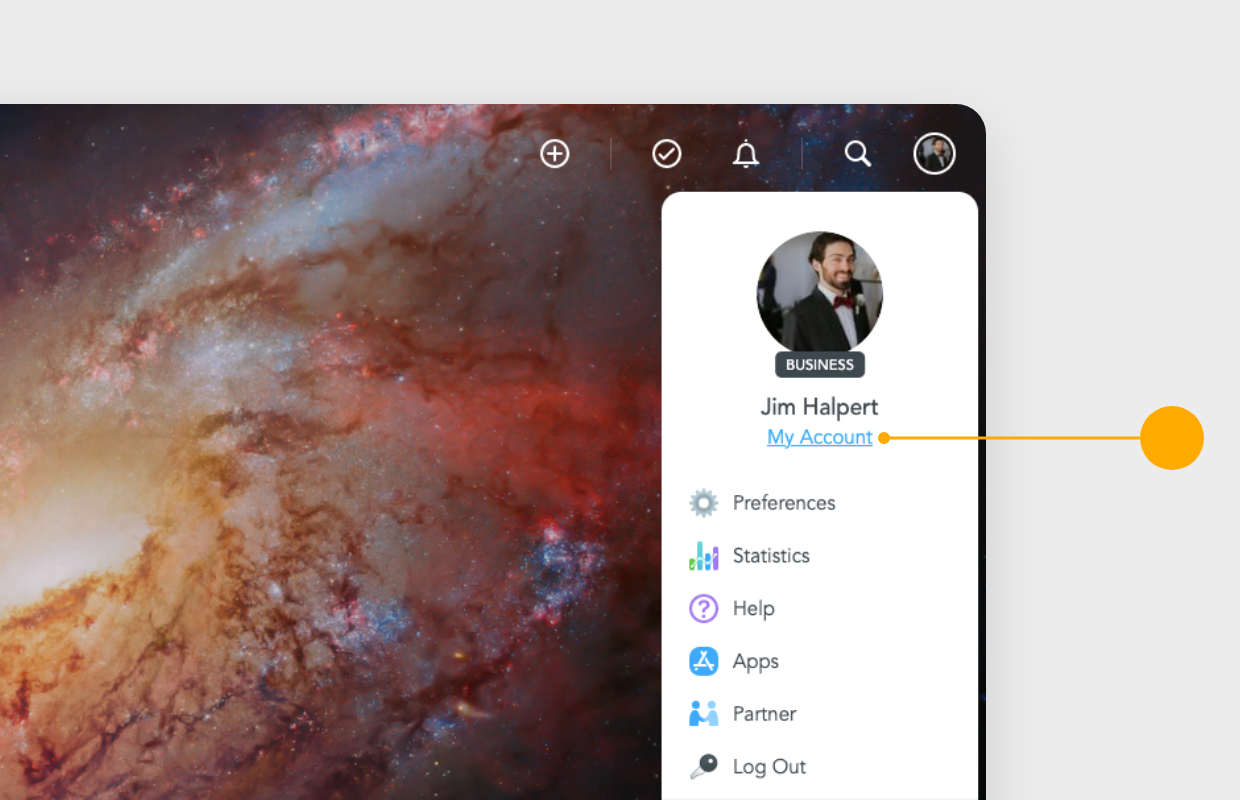The image size is (1240, 800).
Task: View notifications with the bell icon
Action: [x=746, y=154]
